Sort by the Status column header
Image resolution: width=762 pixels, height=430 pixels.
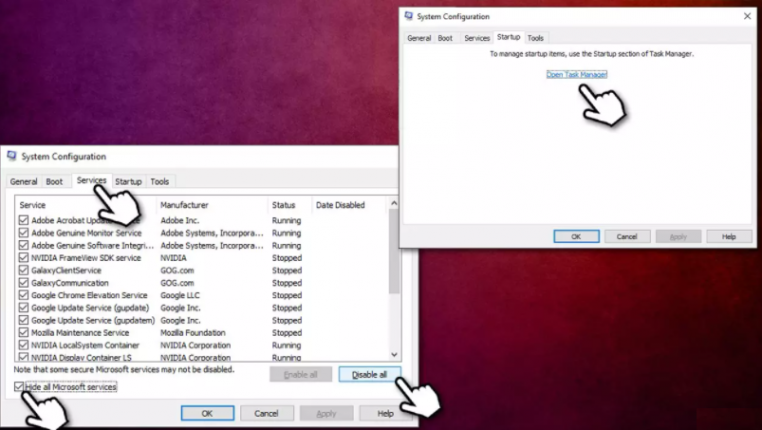click(289, 205)
